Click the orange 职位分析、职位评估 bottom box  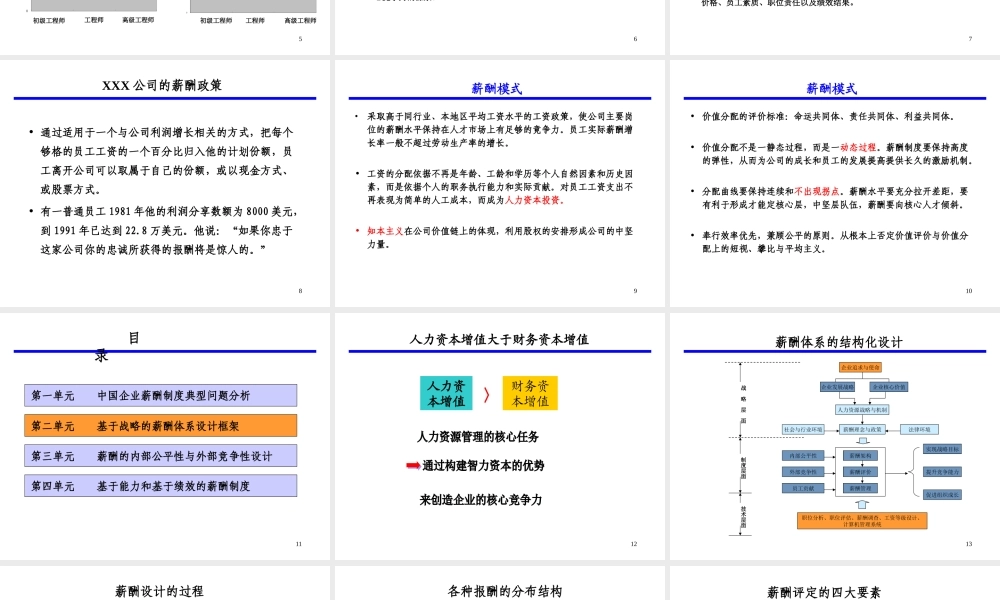click(862, 520)
